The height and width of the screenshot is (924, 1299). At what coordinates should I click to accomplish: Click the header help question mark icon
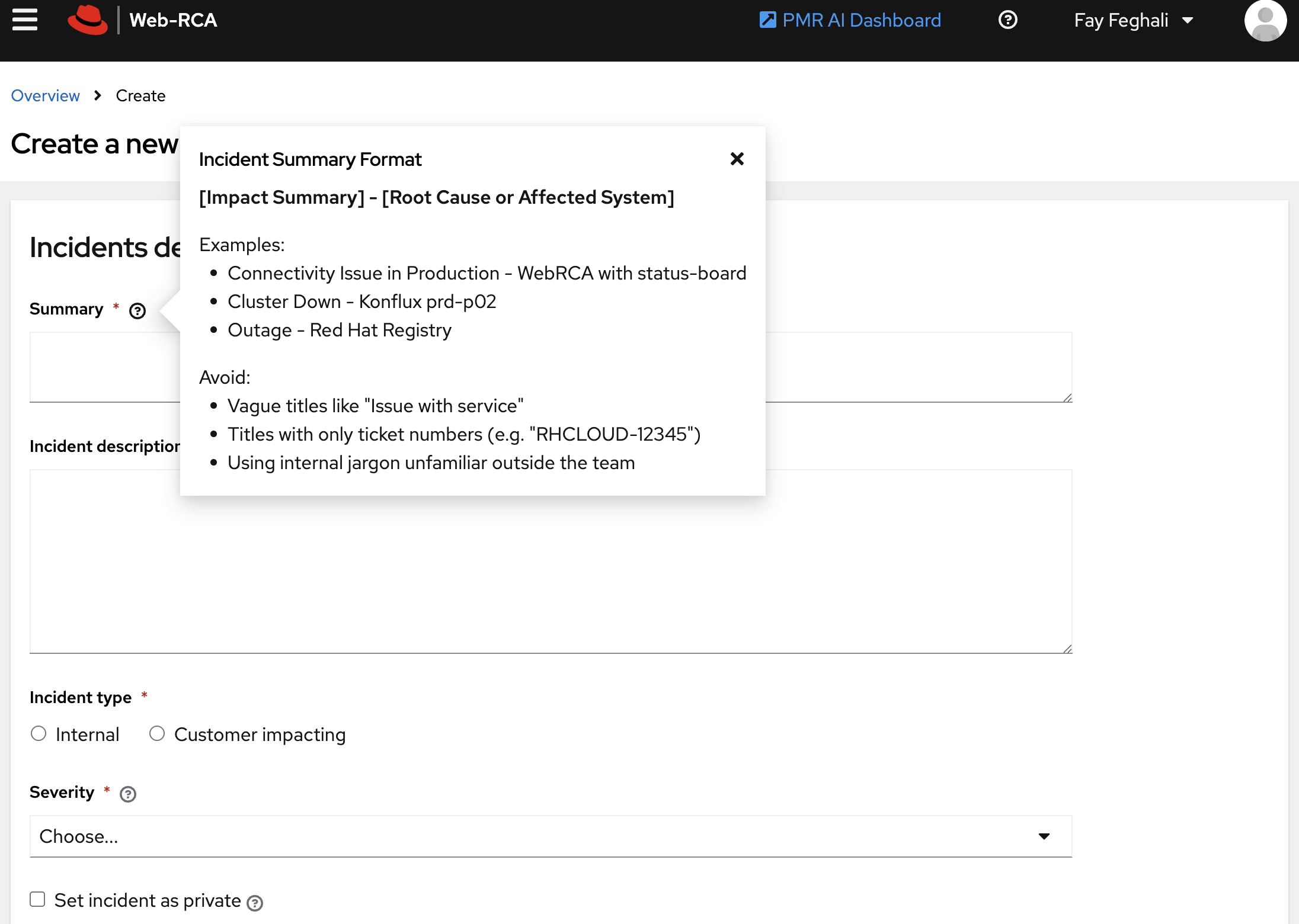click(x=1007, y=20)
